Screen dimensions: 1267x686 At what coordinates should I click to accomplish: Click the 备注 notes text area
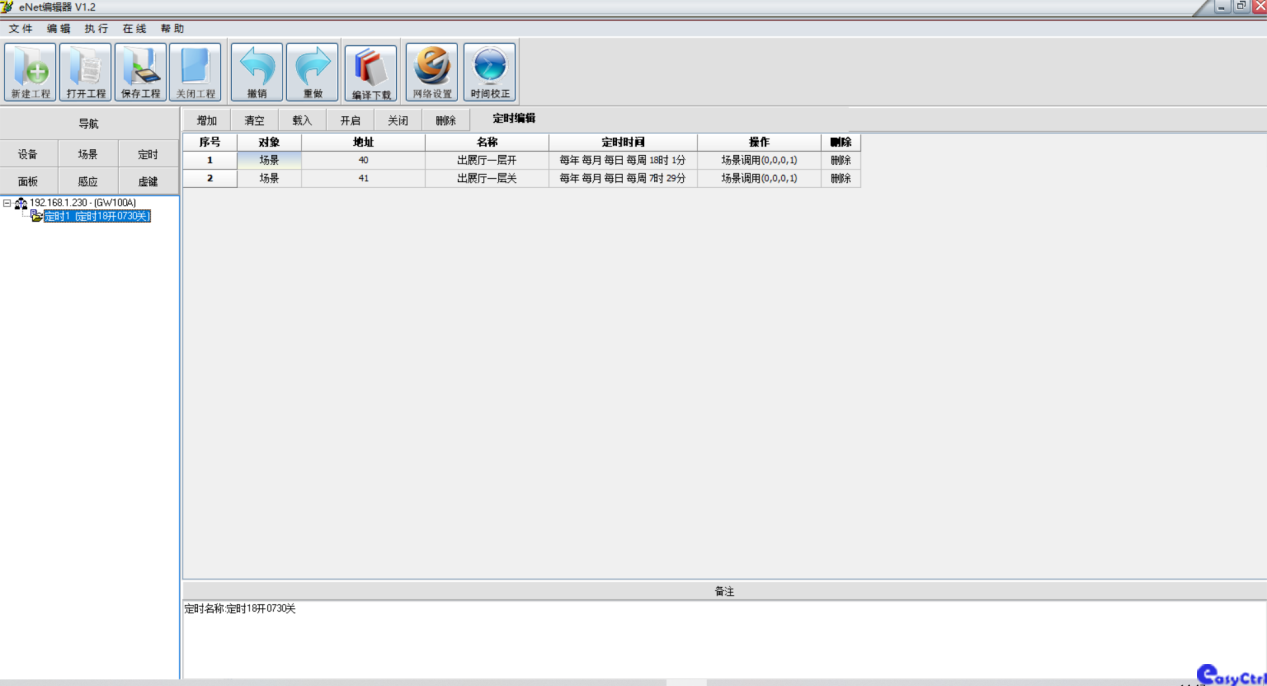coord(700,638)
